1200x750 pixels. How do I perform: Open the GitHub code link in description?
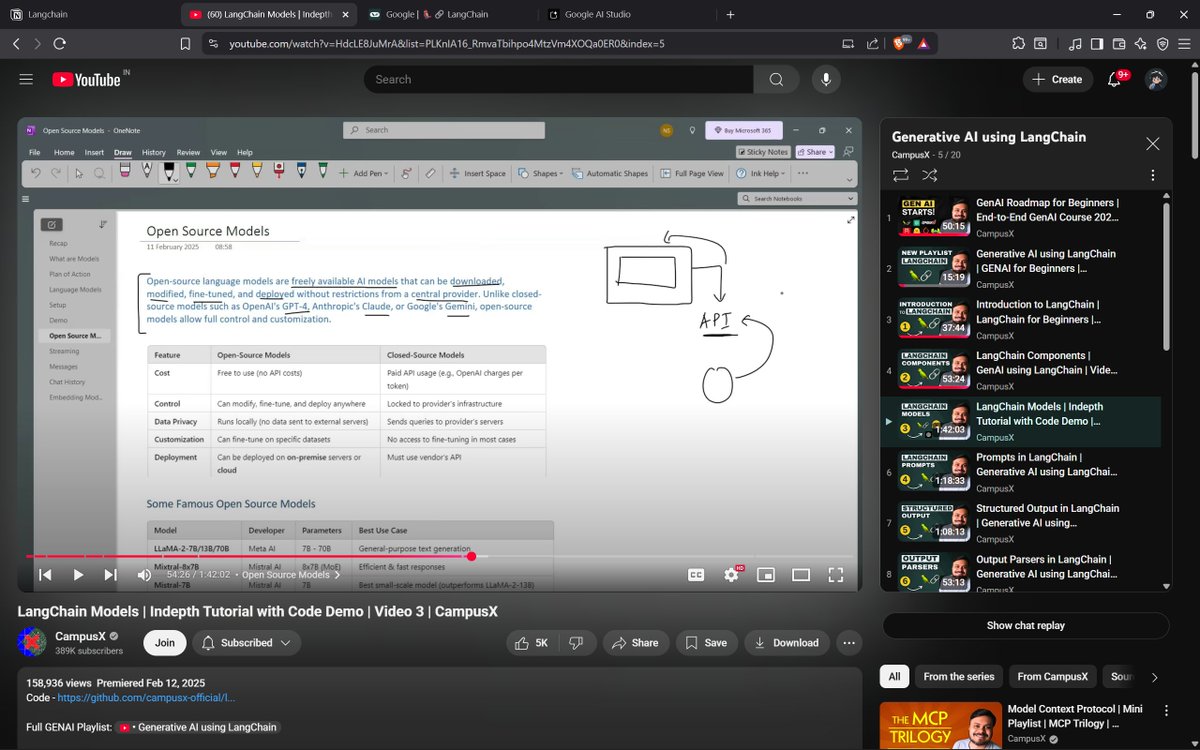(x=146, y=698)
